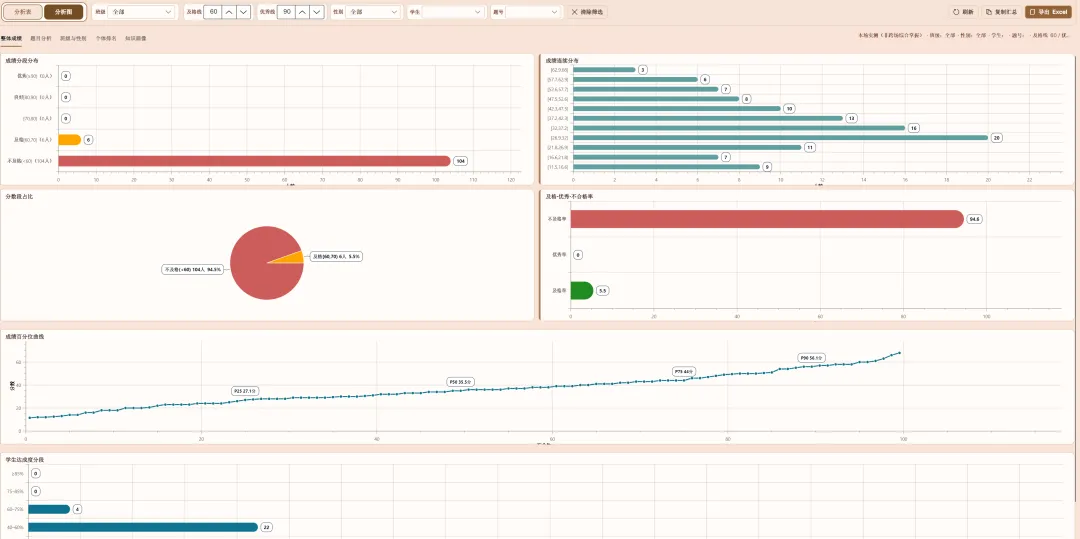Click the 导出 Excel file icon
The height and width of the screenshot is (539, 1080).
click(1032, 12)
